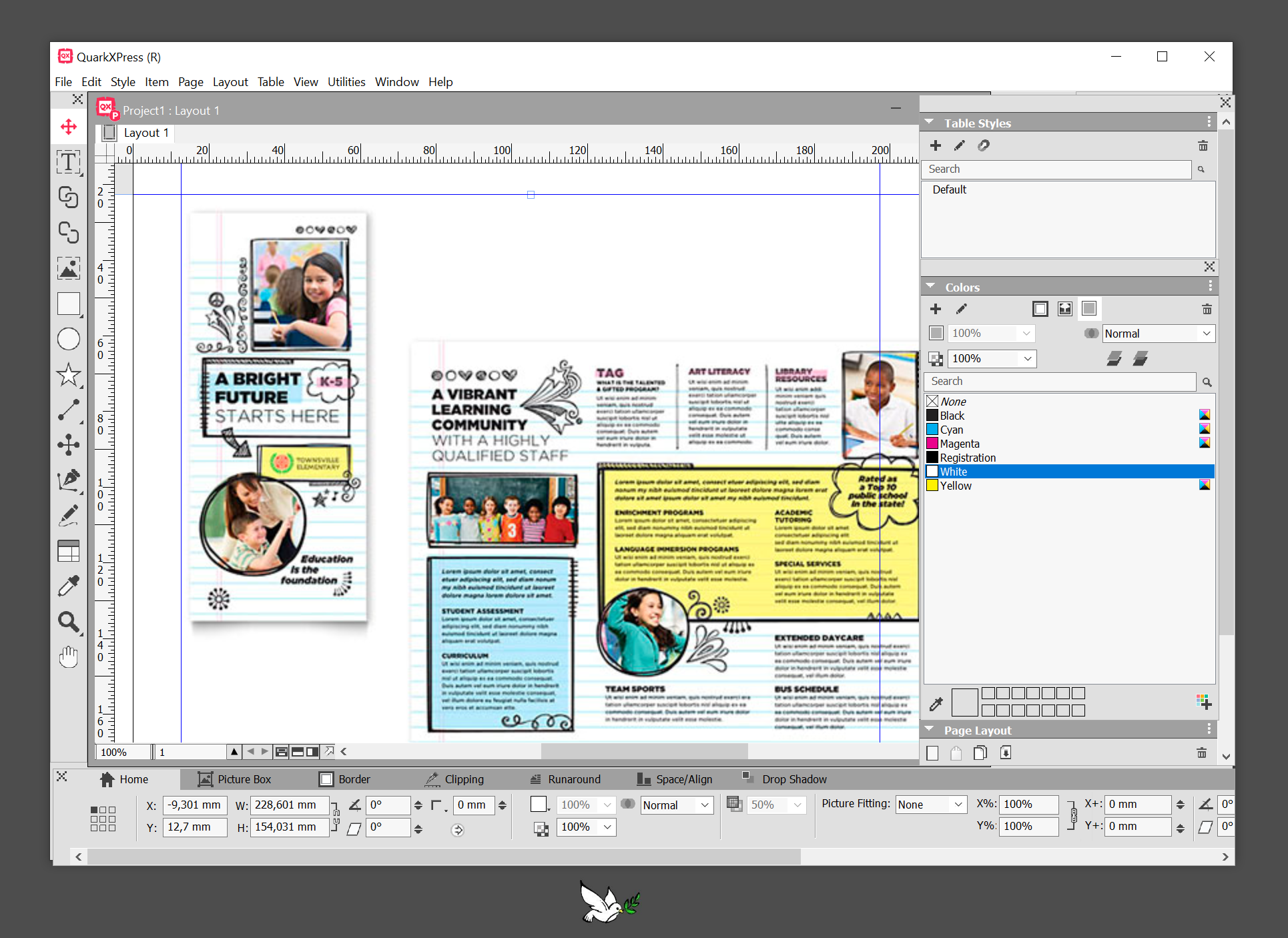The image size is (1288, 938).
Task: Click the Table Styles search magnifier
Action: point(1201,169)
